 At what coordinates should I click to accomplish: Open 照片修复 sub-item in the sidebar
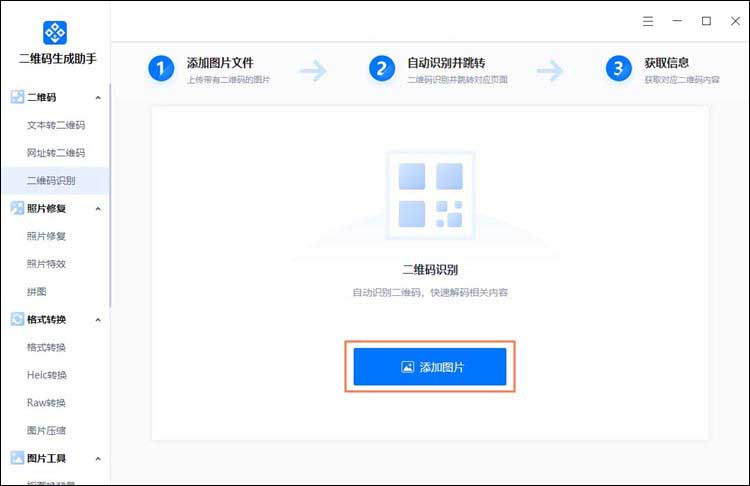point(46,236)
